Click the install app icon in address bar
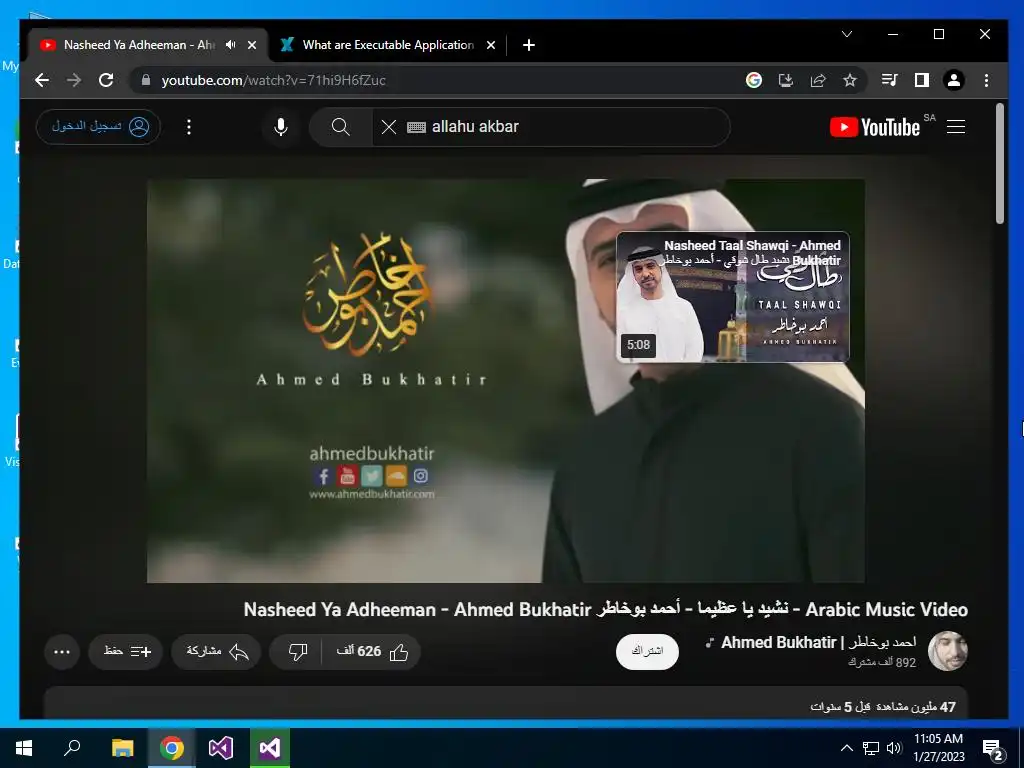The image size is (1024, 768). point(786,80)
